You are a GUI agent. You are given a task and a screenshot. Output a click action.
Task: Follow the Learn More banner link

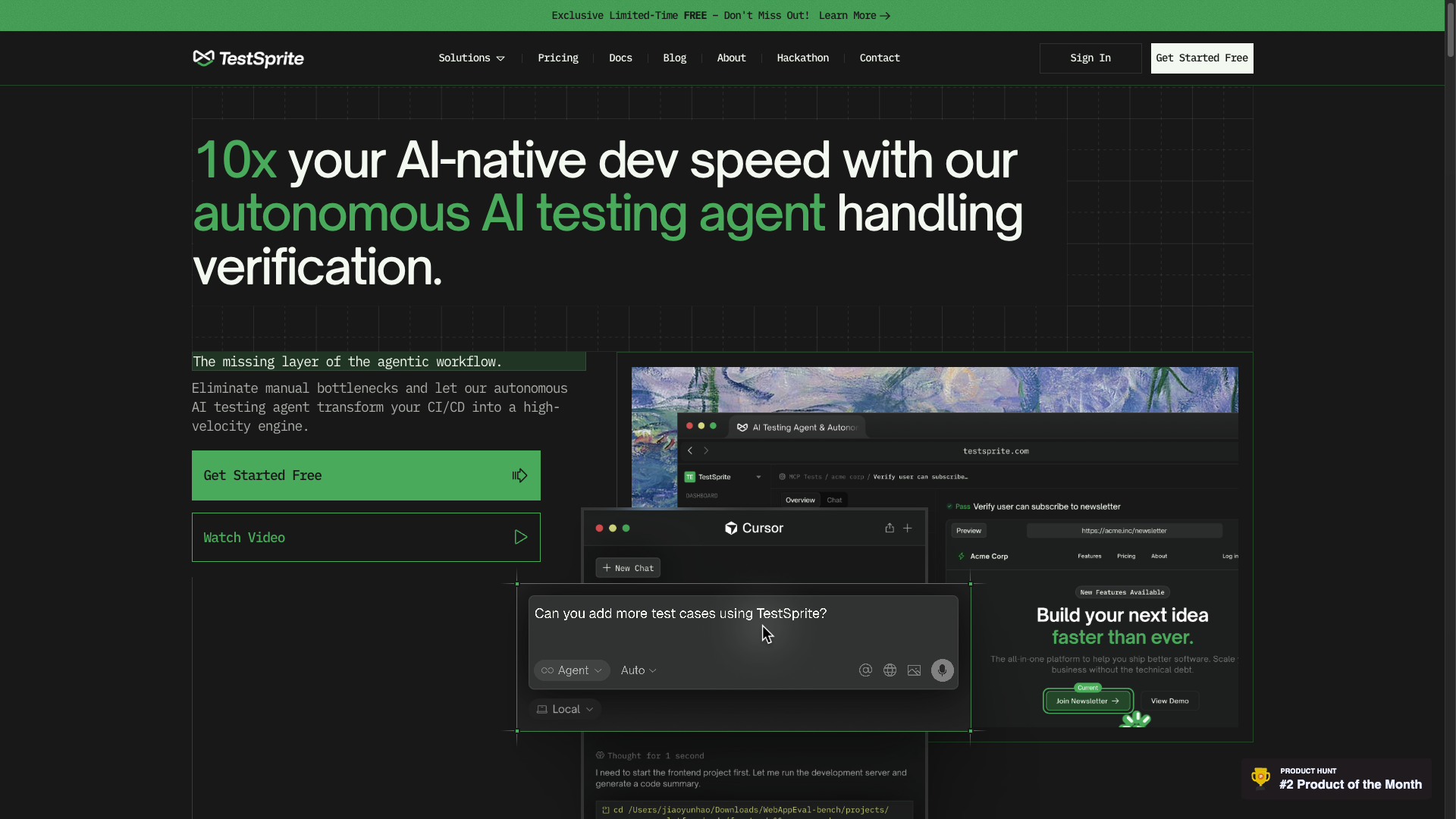pos(855,15)
